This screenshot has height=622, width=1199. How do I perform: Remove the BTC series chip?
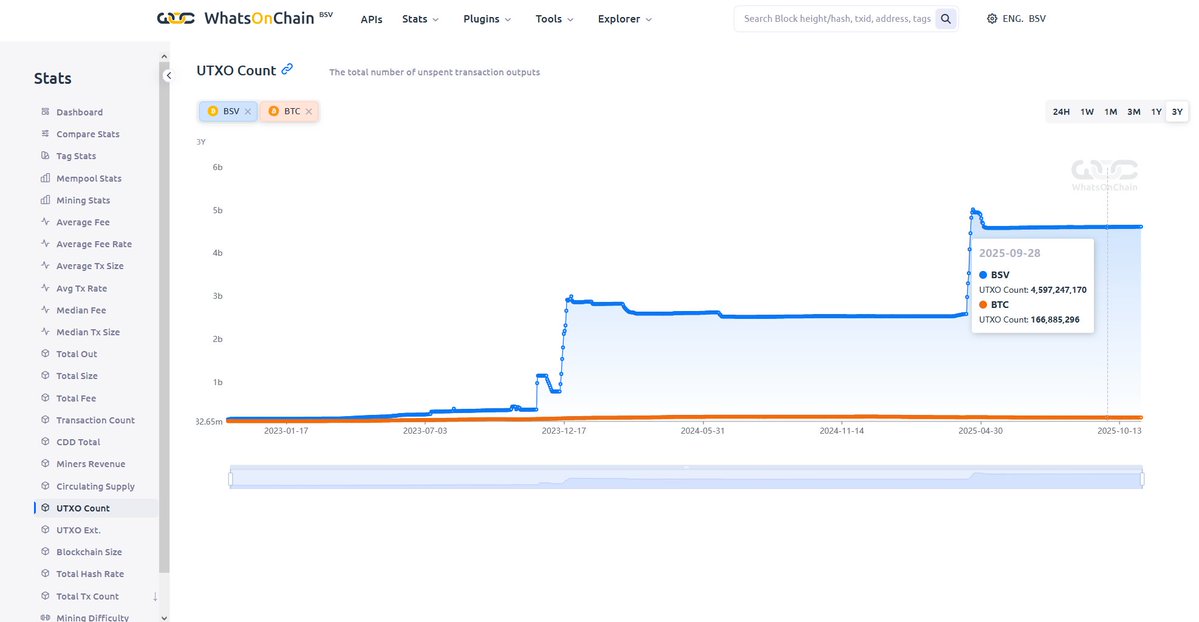(309, 112)
